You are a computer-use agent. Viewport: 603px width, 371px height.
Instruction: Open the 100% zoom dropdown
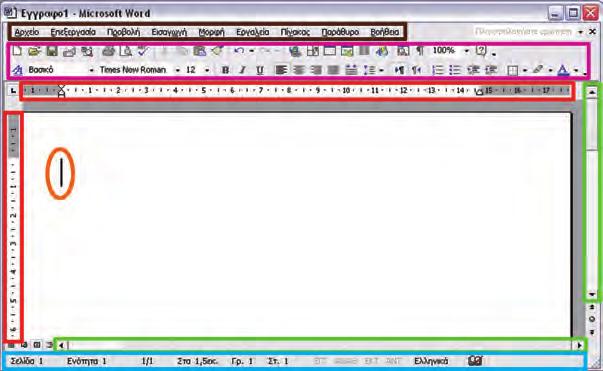click(466, 51)
